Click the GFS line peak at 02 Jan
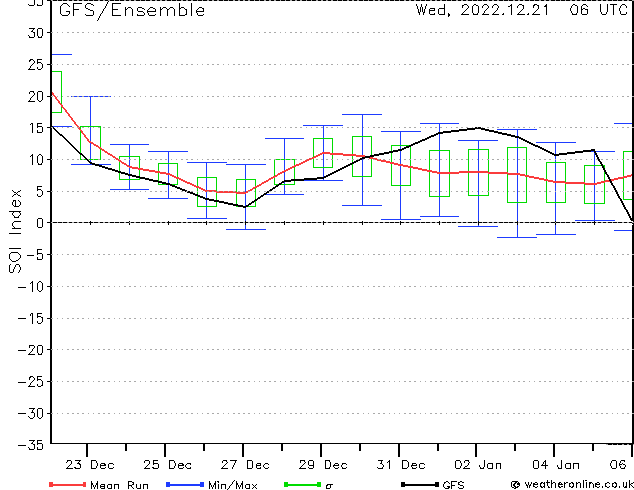The image size is (634, 490). (x=478, y=128)
